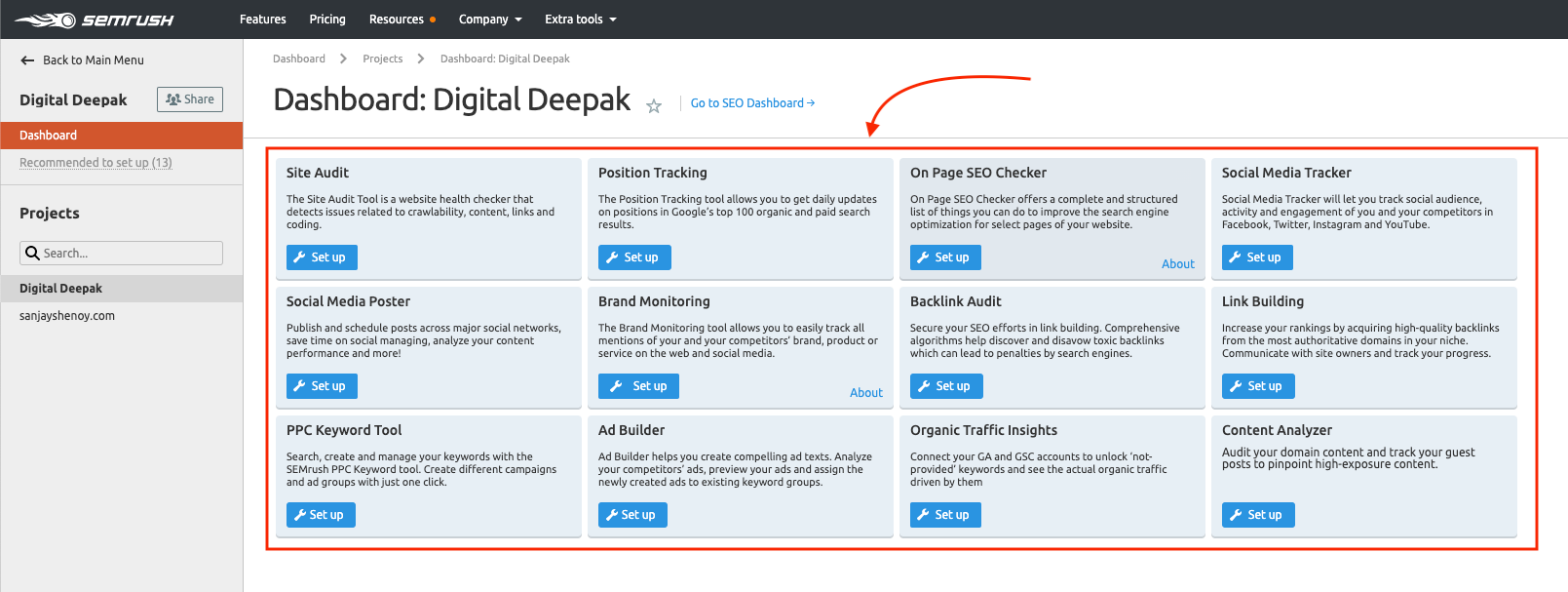Click the Organic Traffic Insights title
The height and width of the screenshot is (592, 1568).
(983, 430)
